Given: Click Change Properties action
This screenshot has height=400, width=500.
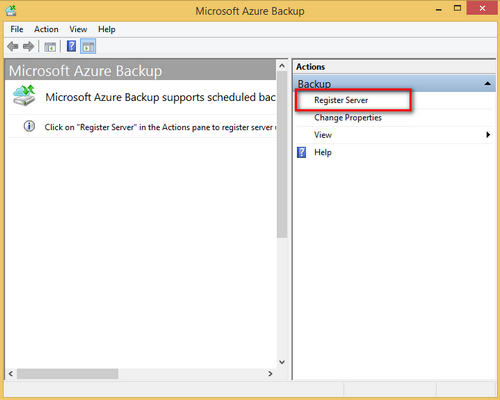Looking at the screenshot, I should pyautogui.click(x=348, y=117).
